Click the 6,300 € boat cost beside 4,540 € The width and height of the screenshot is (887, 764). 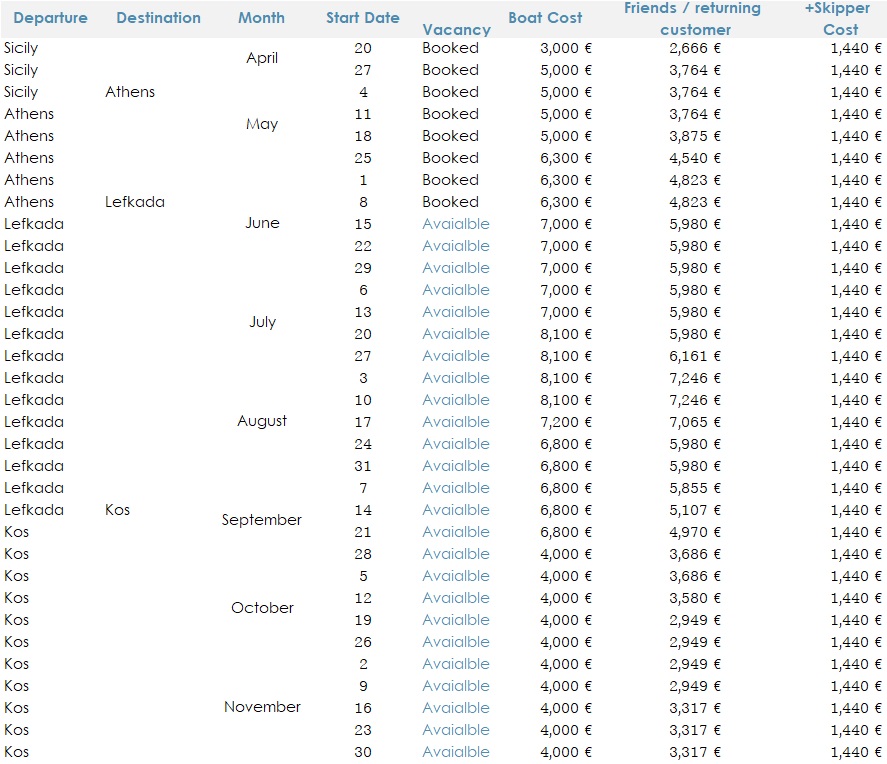[x=566, y=158]
